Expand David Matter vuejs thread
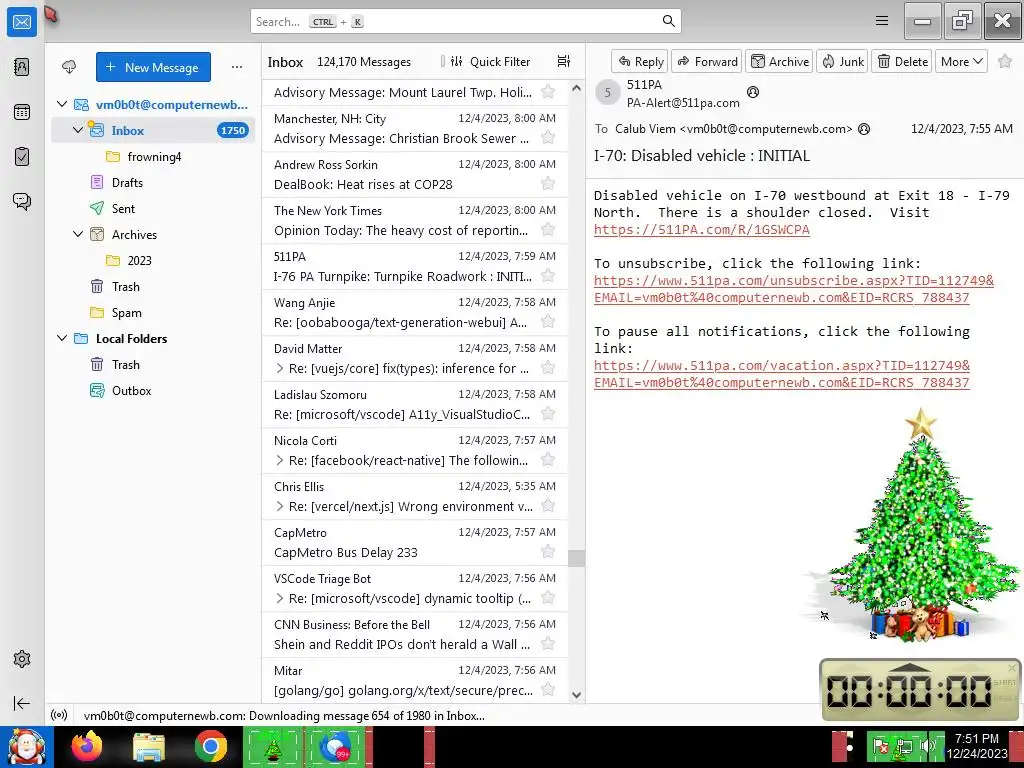The width and height of the screenshot is (1024, 768). 280,368
